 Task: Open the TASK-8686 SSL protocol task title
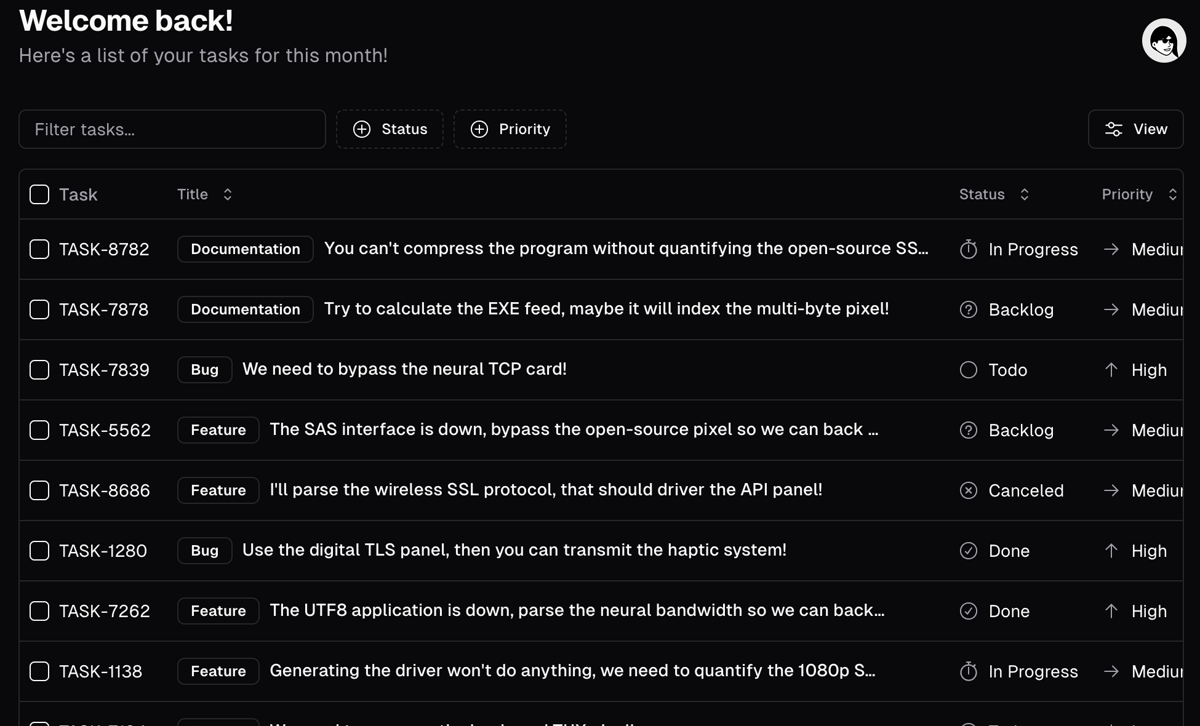546,490
